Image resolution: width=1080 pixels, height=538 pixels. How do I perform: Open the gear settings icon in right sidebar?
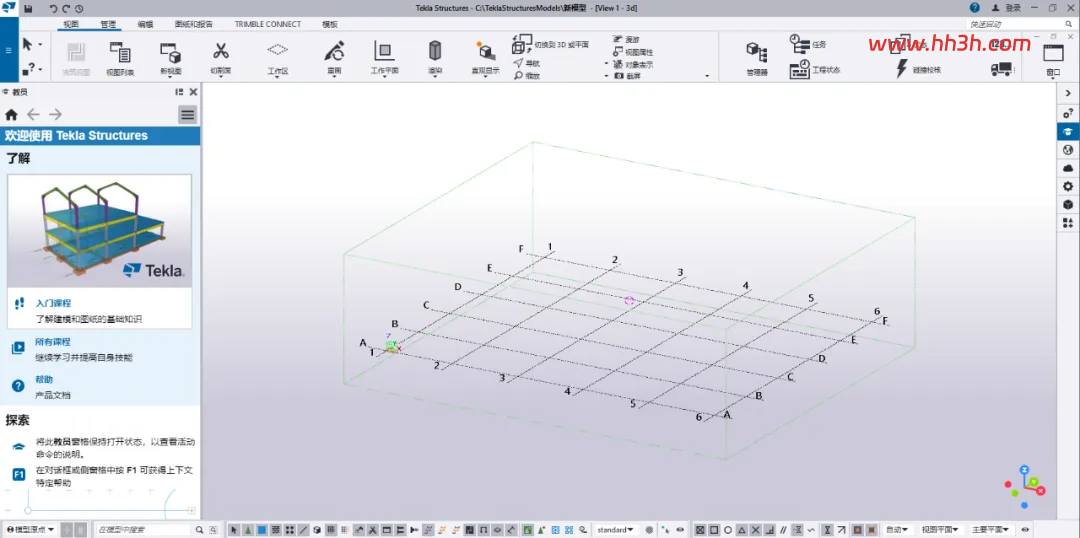point(1068,186)
